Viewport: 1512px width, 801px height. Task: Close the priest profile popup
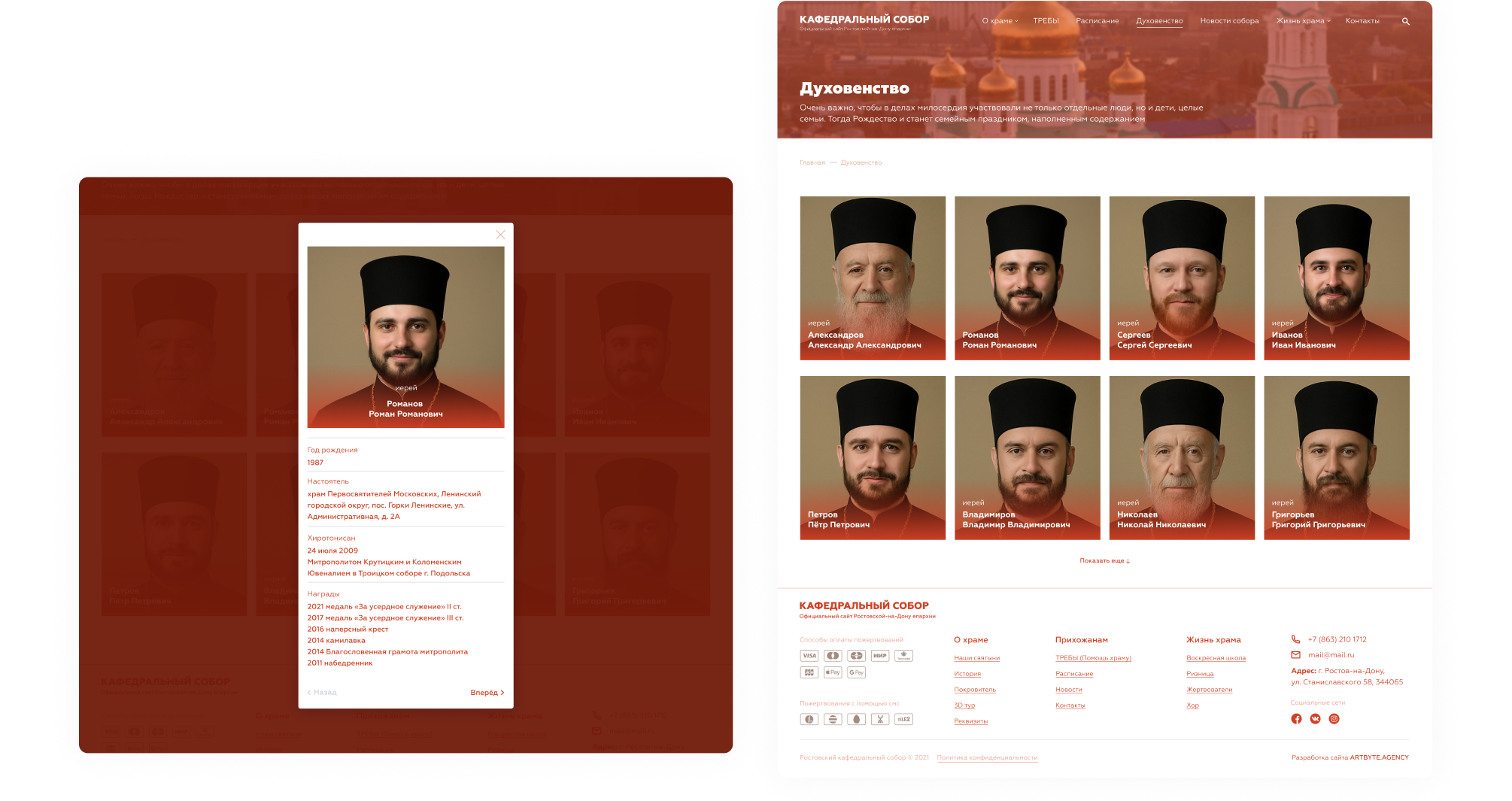tap(500, 235)
